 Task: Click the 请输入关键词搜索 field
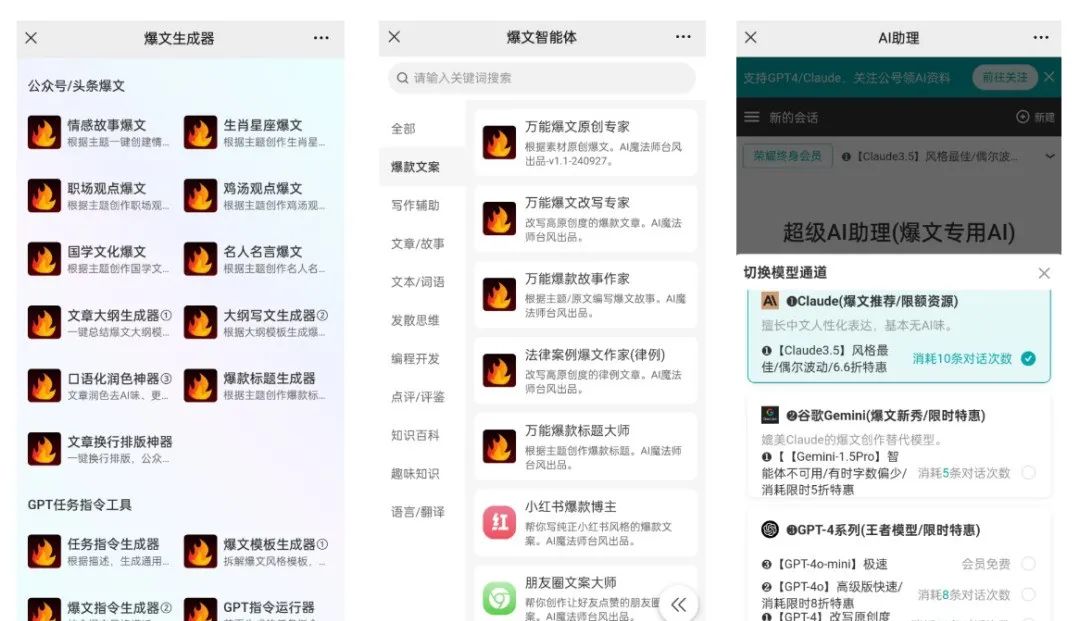pos(542,78)
